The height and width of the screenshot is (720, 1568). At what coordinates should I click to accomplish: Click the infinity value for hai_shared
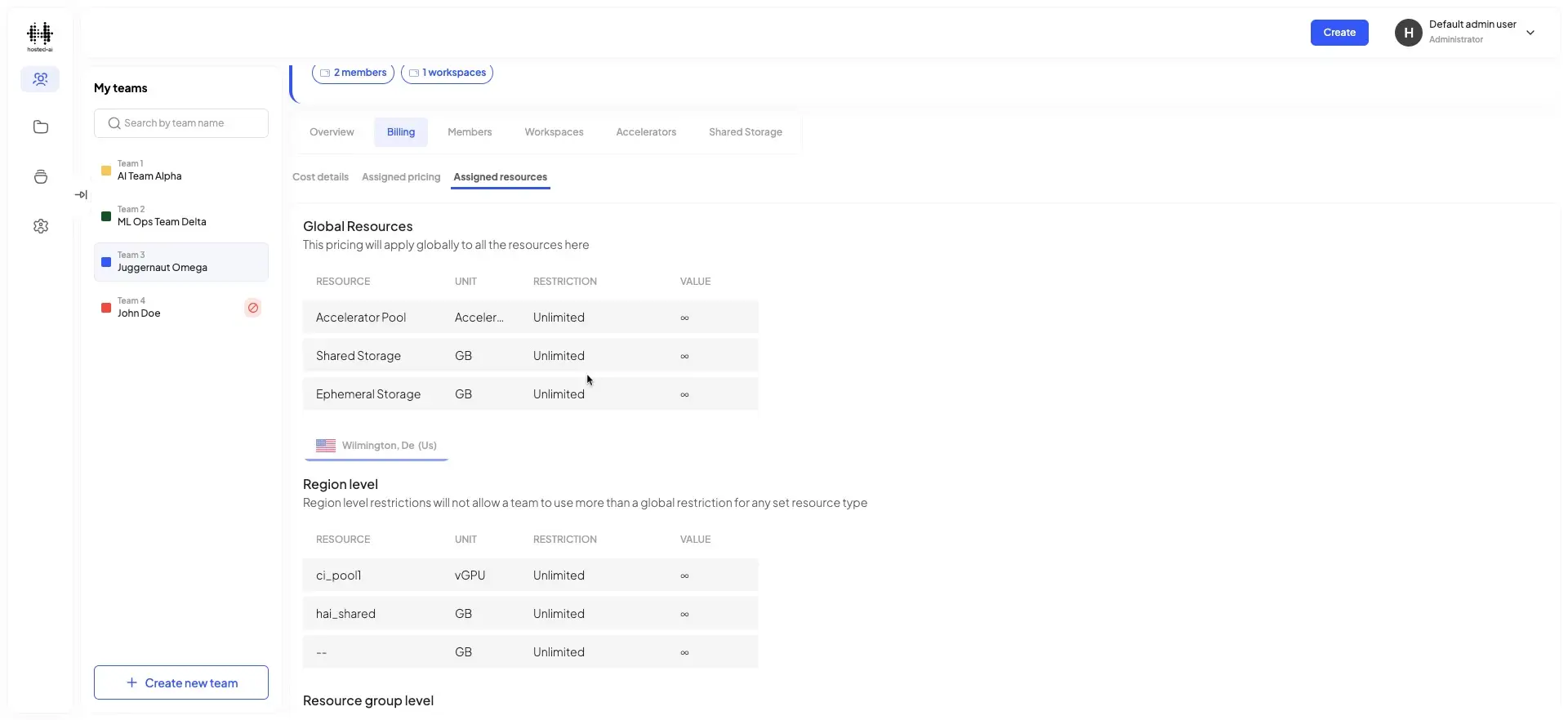[684, 615]
